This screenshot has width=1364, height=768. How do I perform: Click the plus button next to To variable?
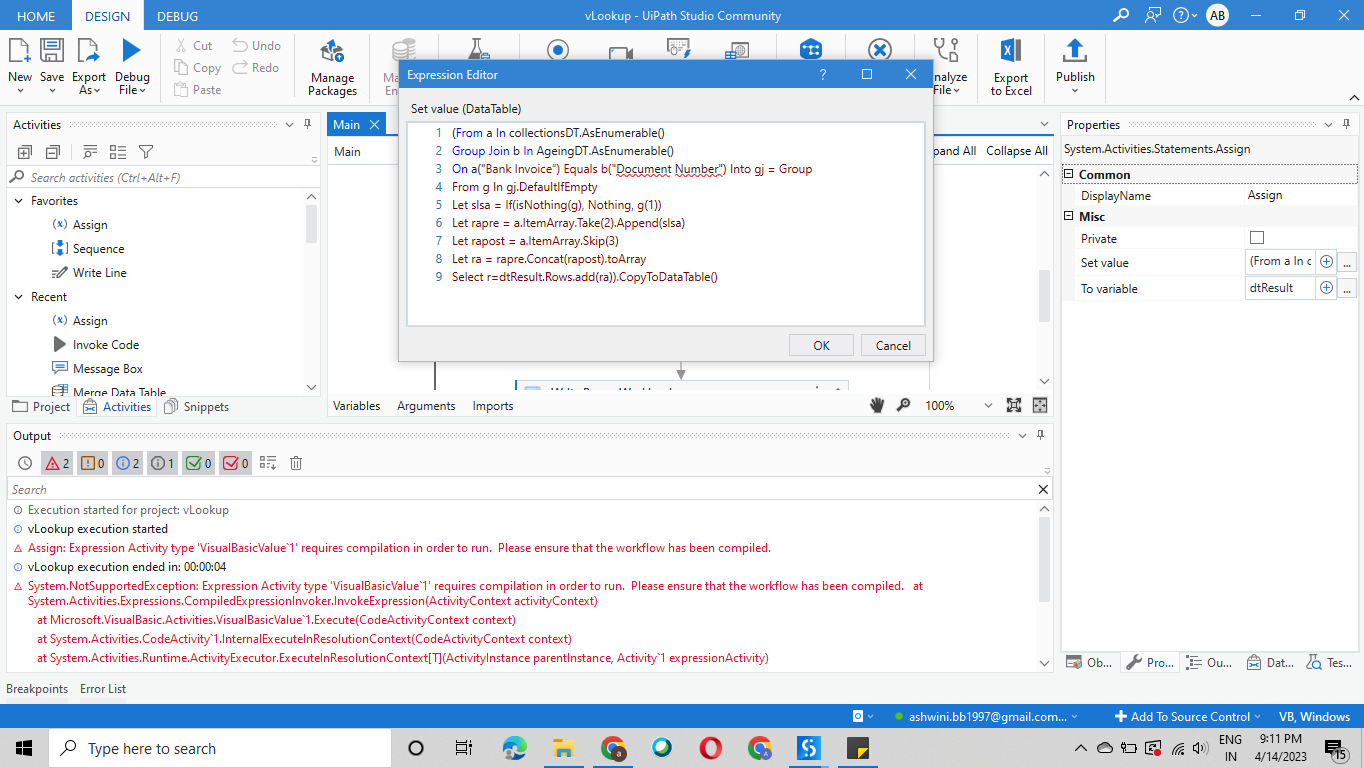pos(1327,288)
